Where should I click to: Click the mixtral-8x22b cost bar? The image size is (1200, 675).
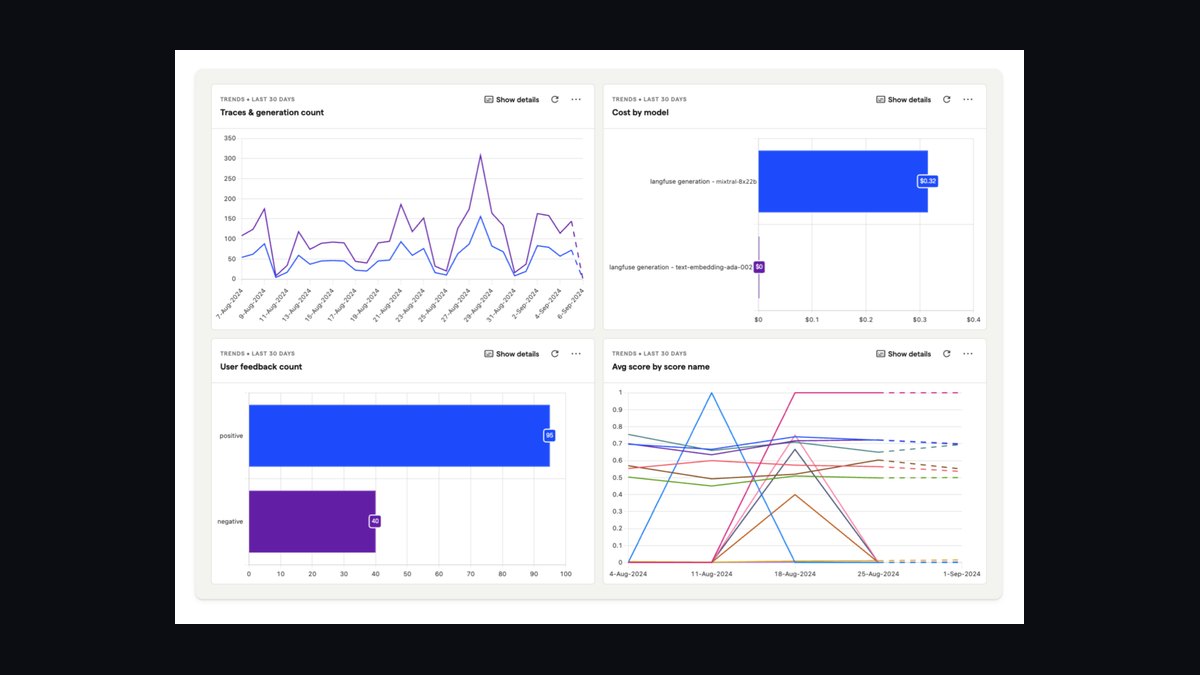tap(843, 181)
